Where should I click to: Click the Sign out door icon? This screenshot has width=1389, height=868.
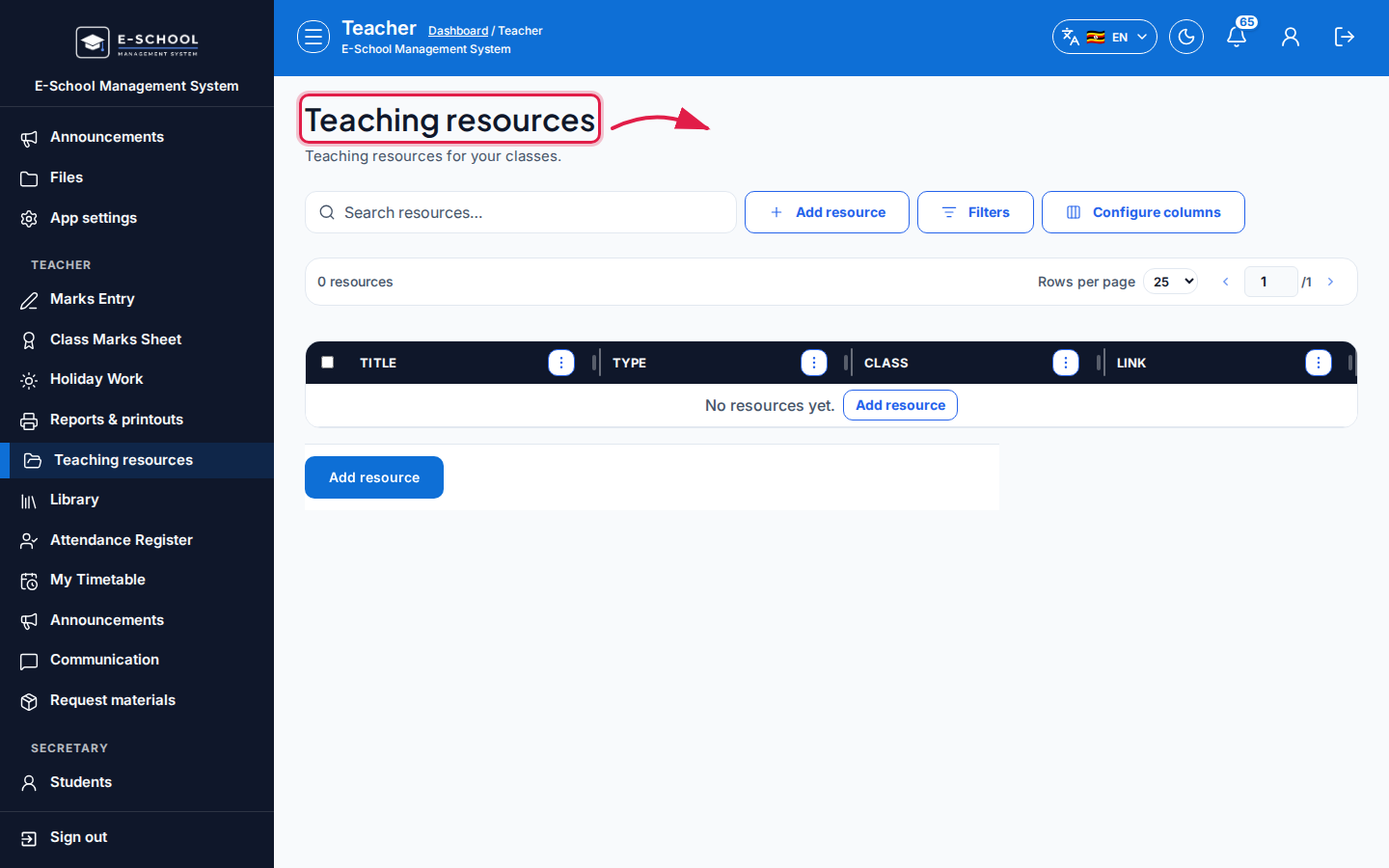[29, 838]
